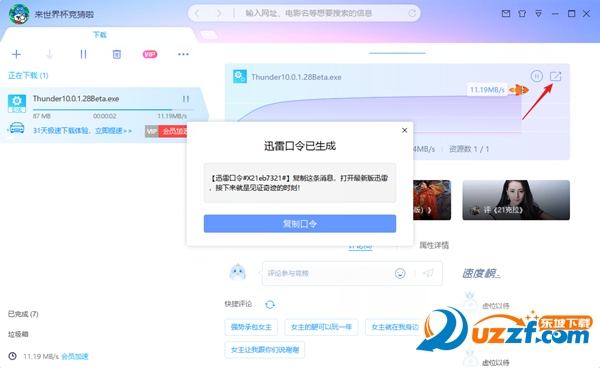The width and height of the screenshot is (600, 368).
Task: Click the start download arrow icon
Action: click(x=50, y=54)
